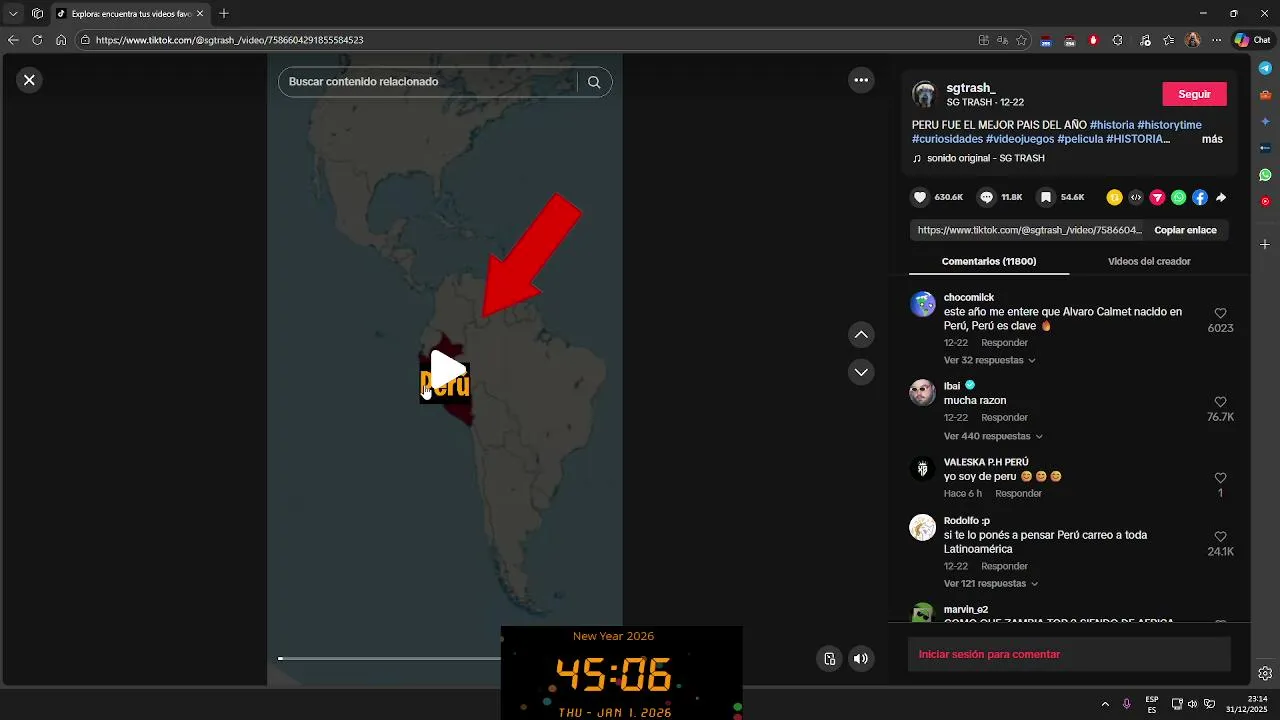The height and width of the screenshot is (720, 1280).
Task: Open the system volume tray icon
Action: (x=1193, y=704)
